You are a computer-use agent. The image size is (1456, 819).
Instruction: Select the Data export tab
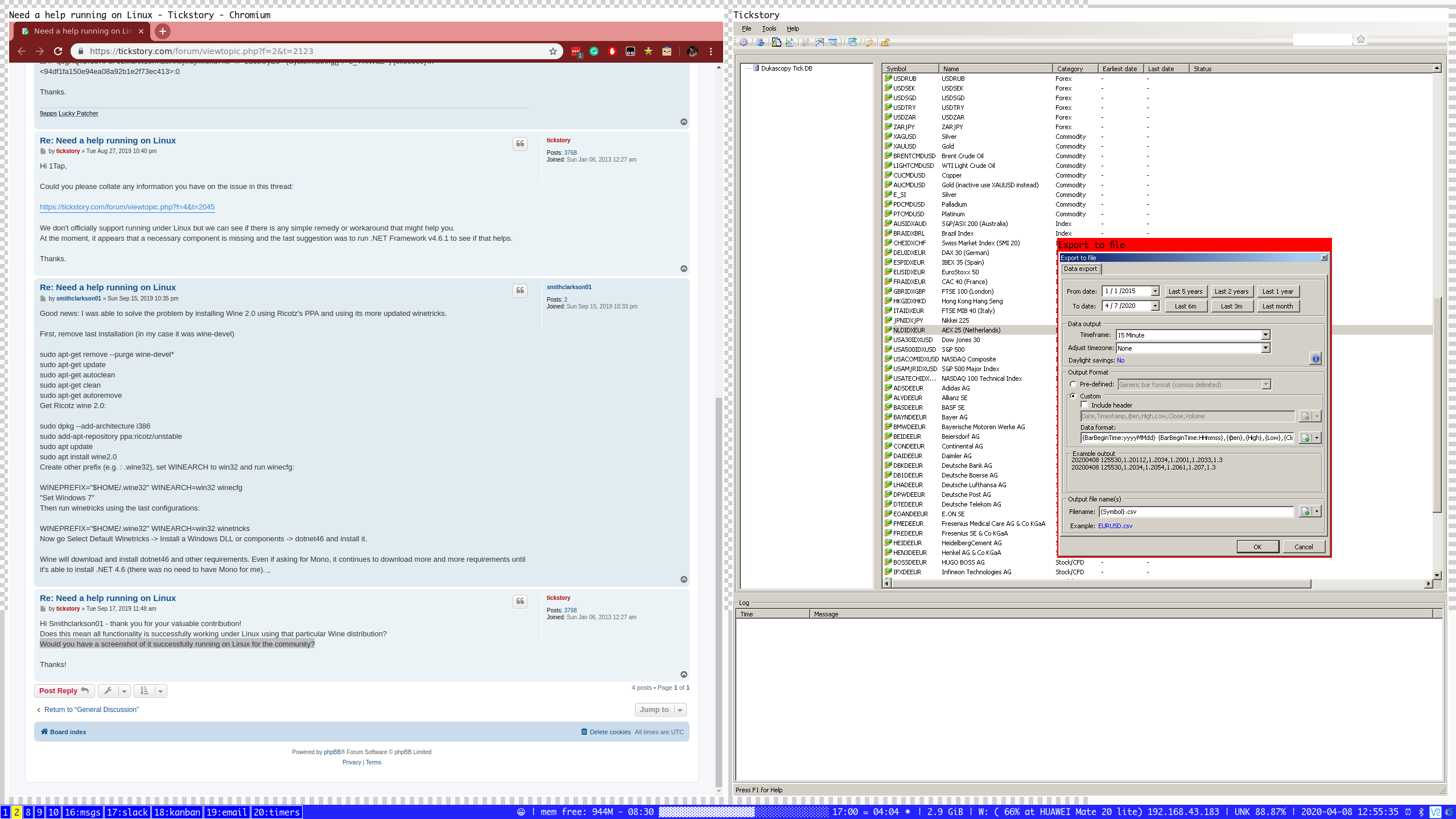[x=1080, y=269]
